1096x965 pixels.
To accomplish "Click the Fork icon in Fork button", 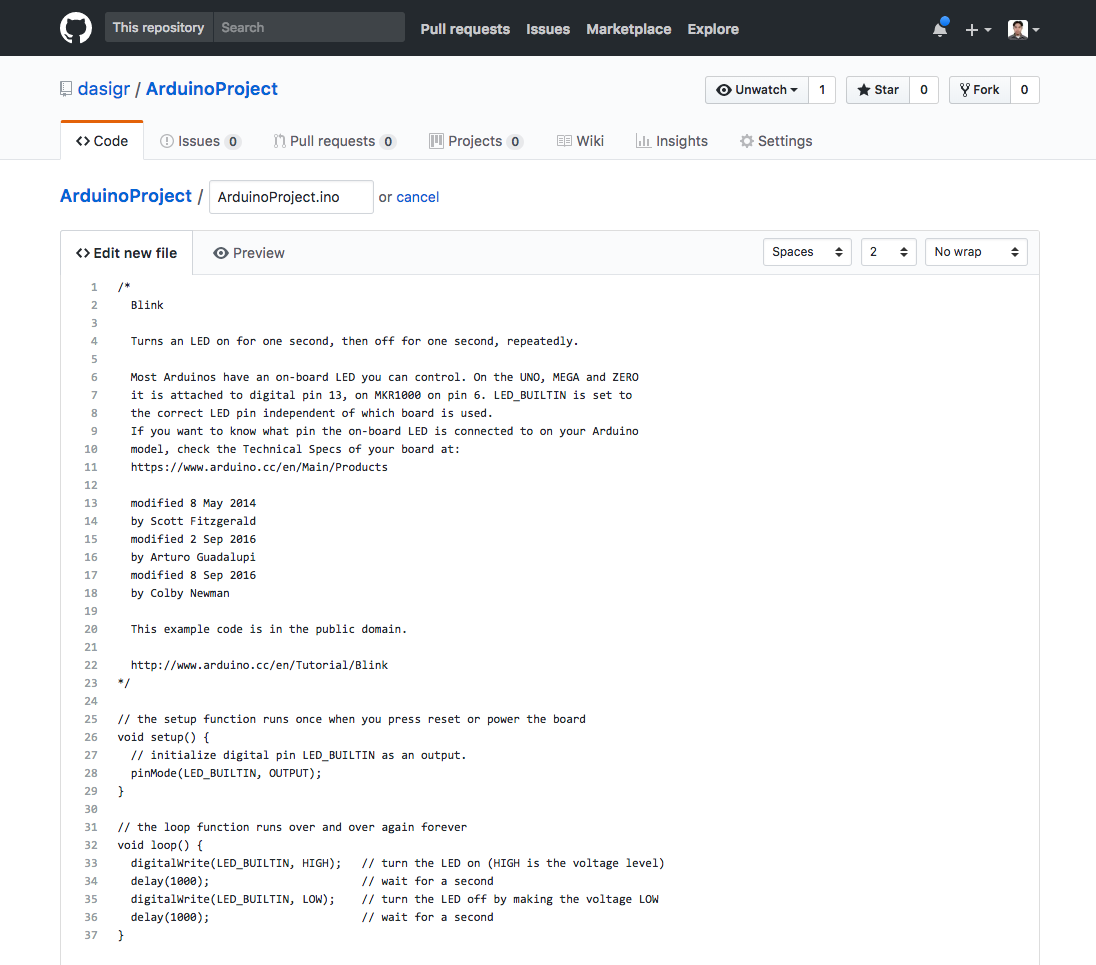I will click(x=965, y=89).
